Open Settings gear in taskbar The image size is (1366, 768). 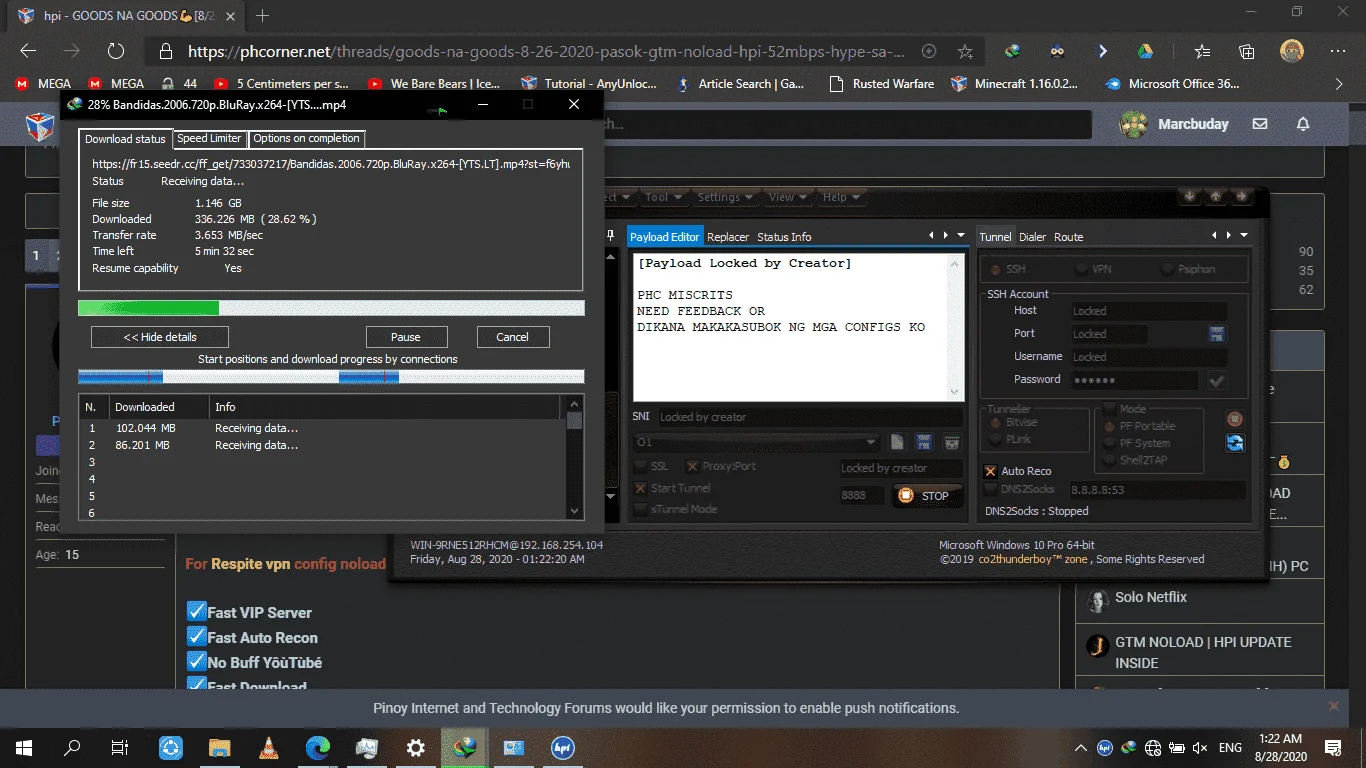416,747
